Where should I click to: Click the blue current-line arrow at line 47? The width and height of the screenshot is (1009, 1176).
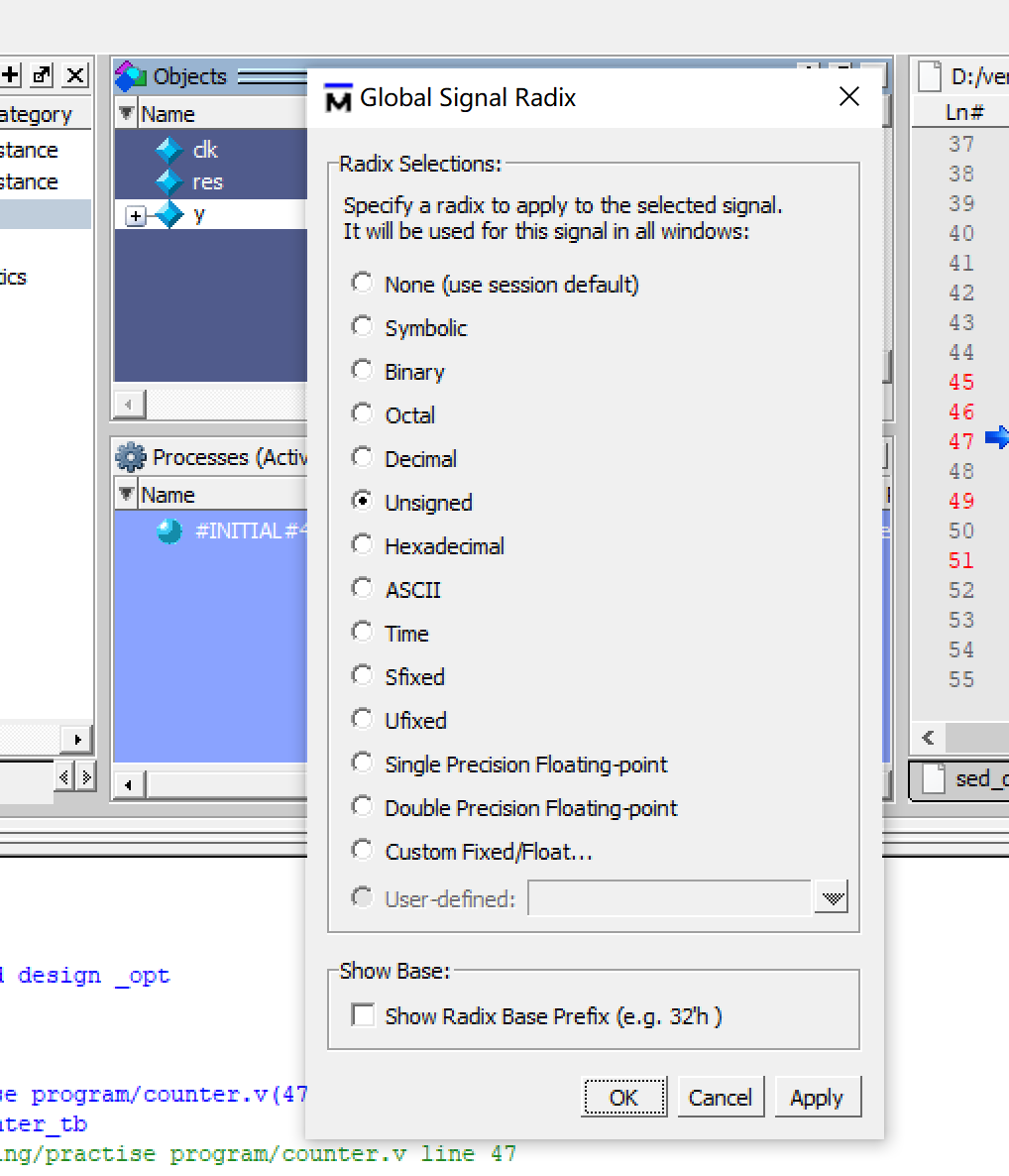(x=997, y=437)
